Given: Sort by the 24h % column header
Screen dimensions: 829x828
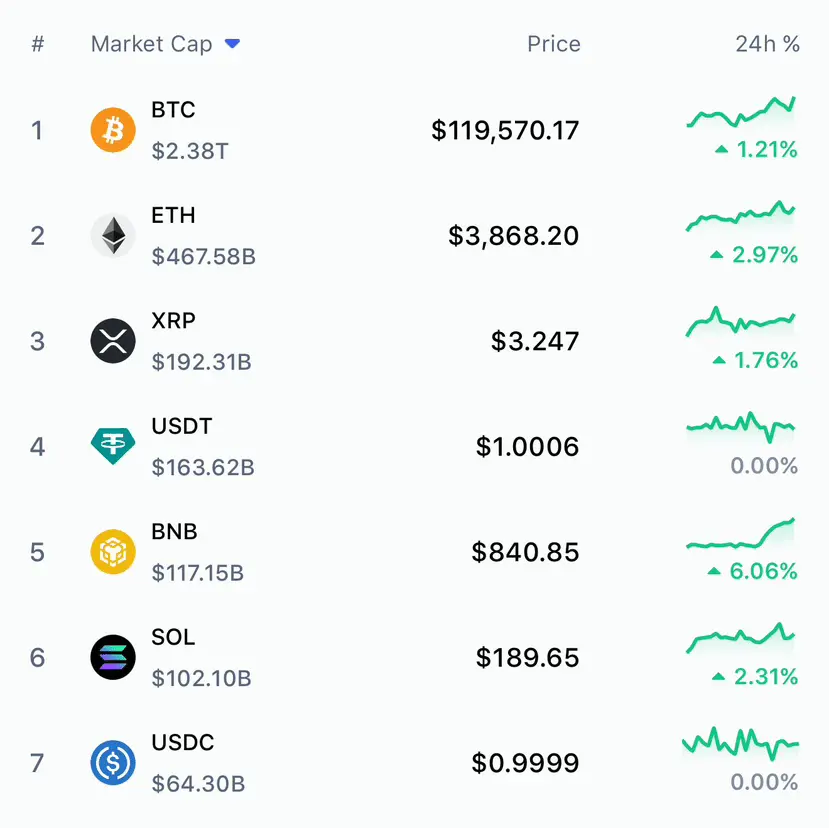Looking at the screenshot, I should (x=767, y=44).
